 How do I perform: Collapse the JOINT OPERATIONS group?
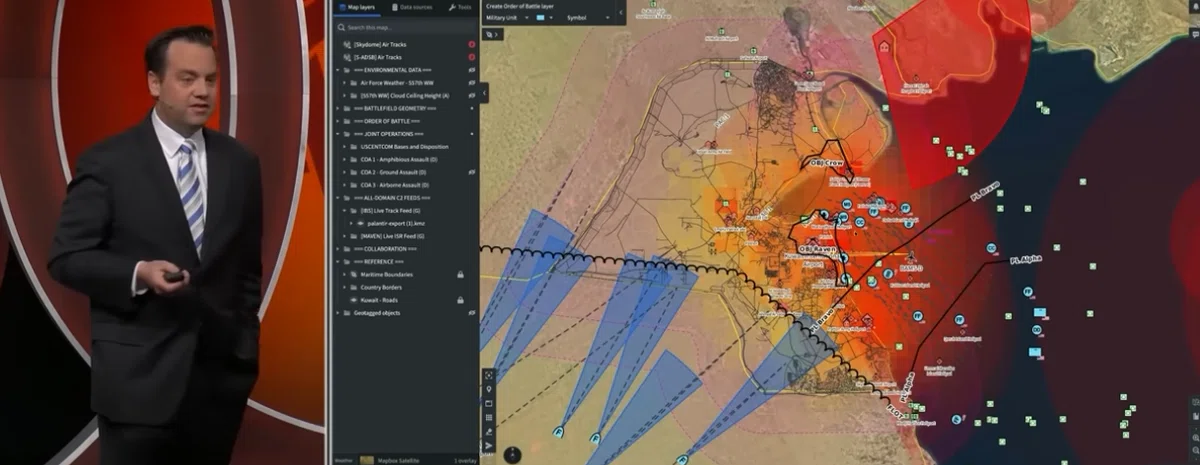[x=337, y=133]
